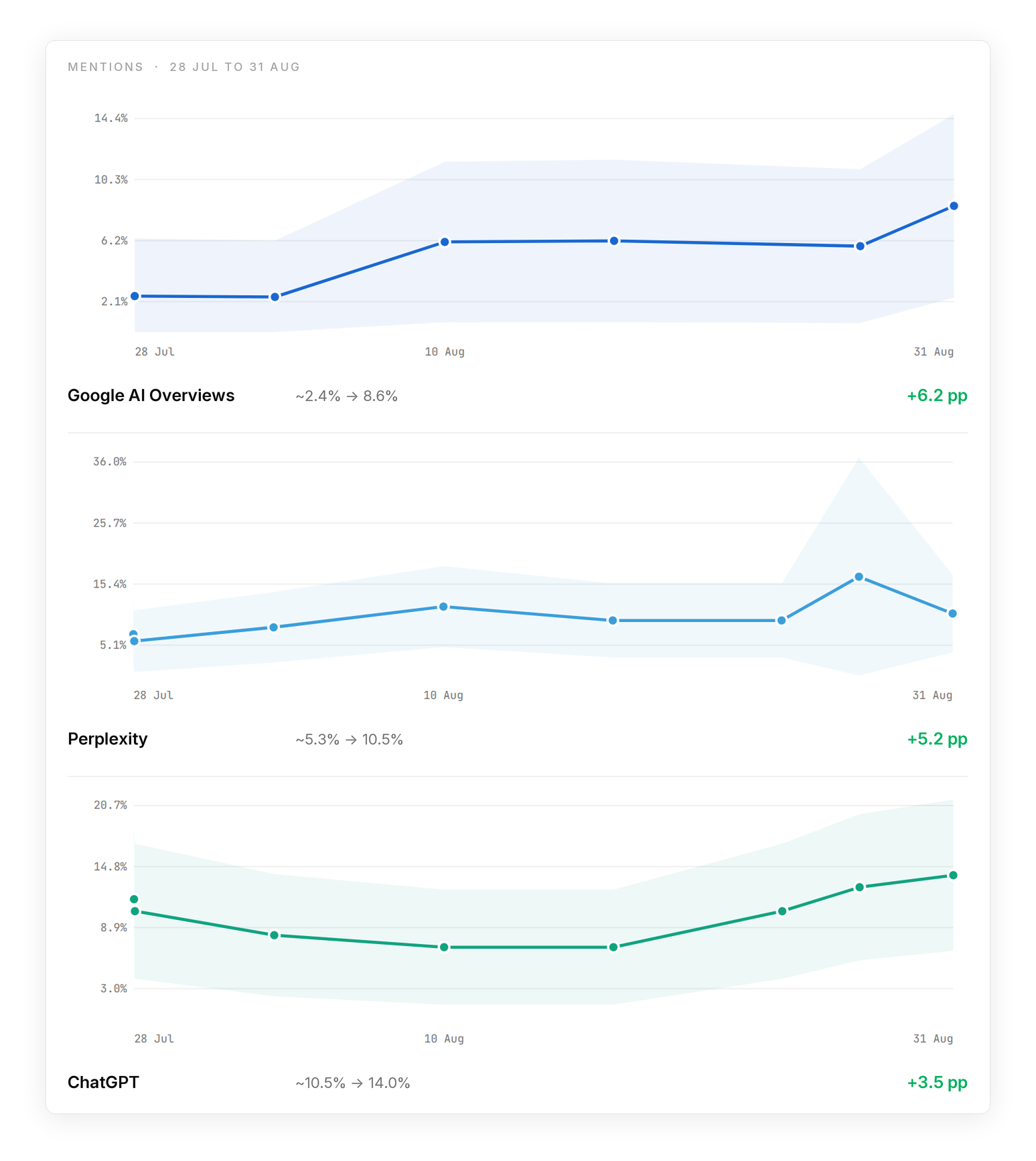Select the +6.2 pp change value
This screenshot has height=1161, width=1036.
coord(937,396)
